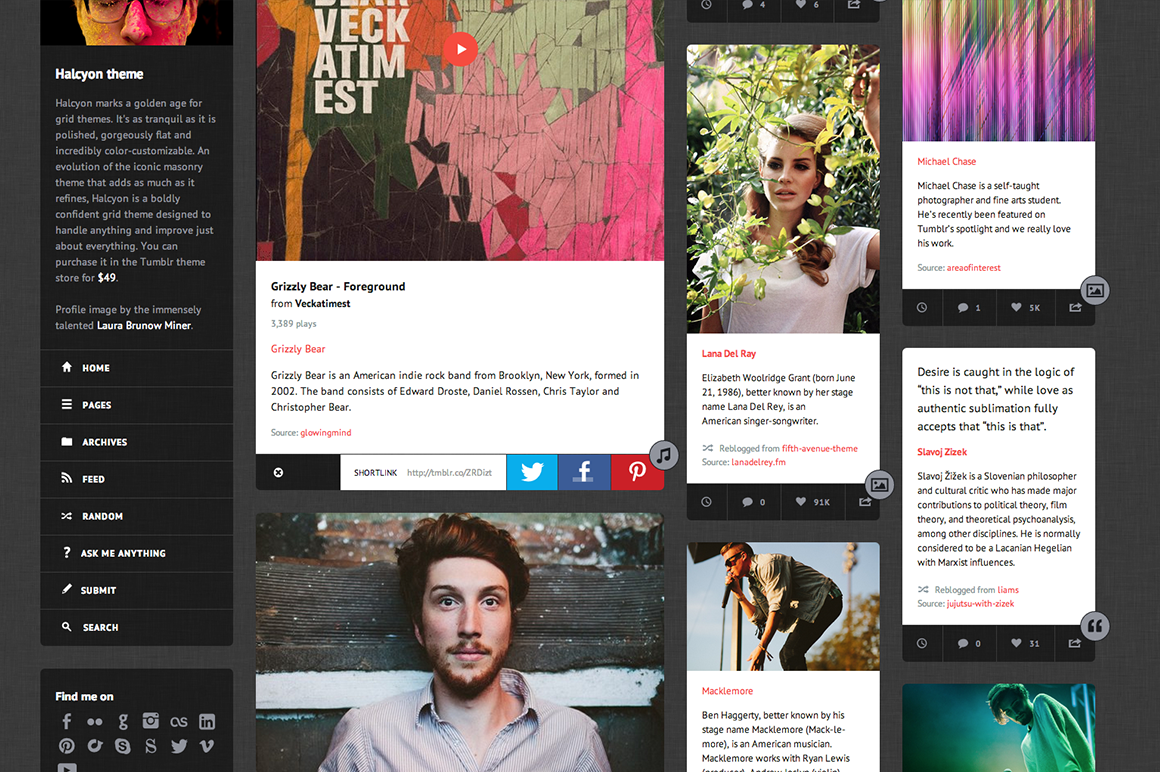This screenshot has height=772, width=1160.
Task: Like the Slavoj Zizek post with 31 hearts
Action: [1025, 643]
